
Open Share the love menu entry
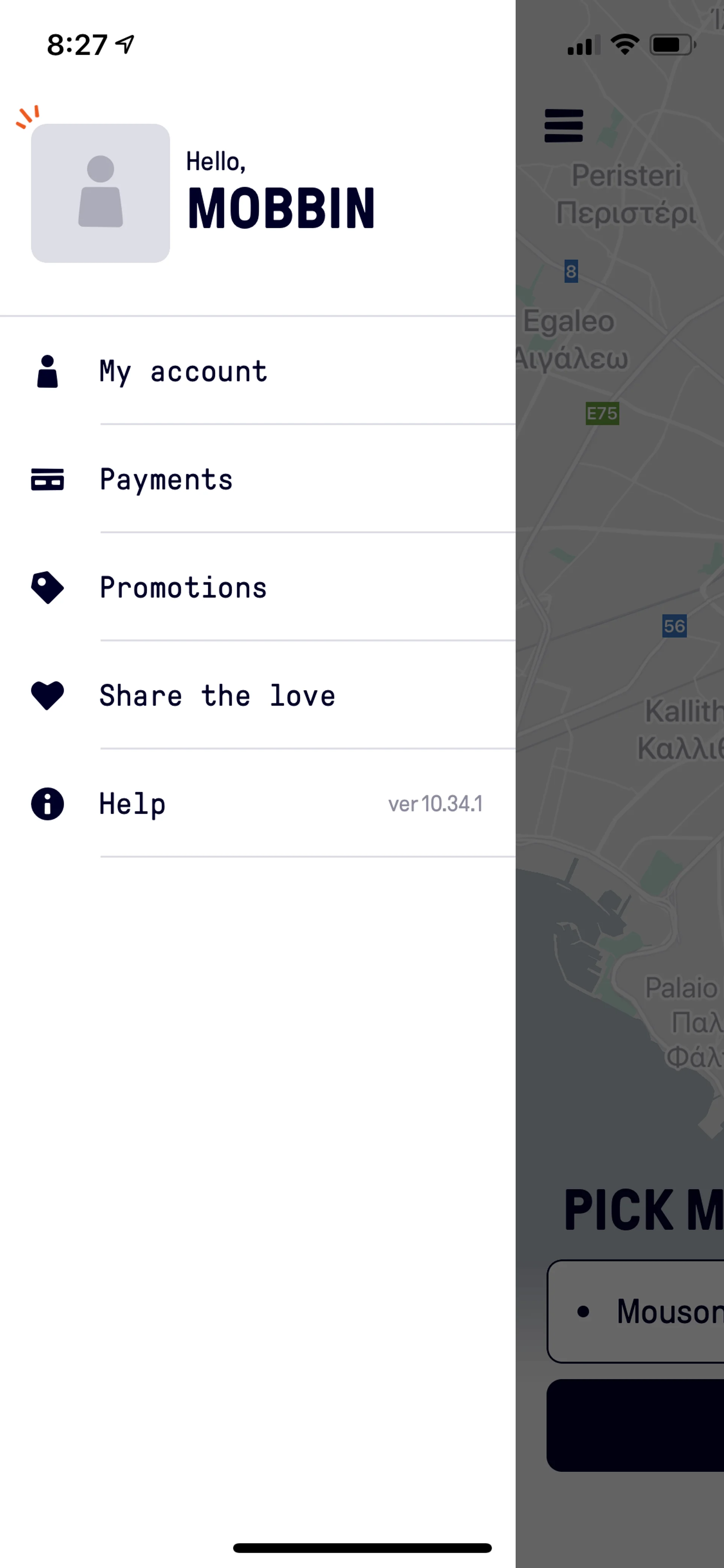tap(217, 695)
